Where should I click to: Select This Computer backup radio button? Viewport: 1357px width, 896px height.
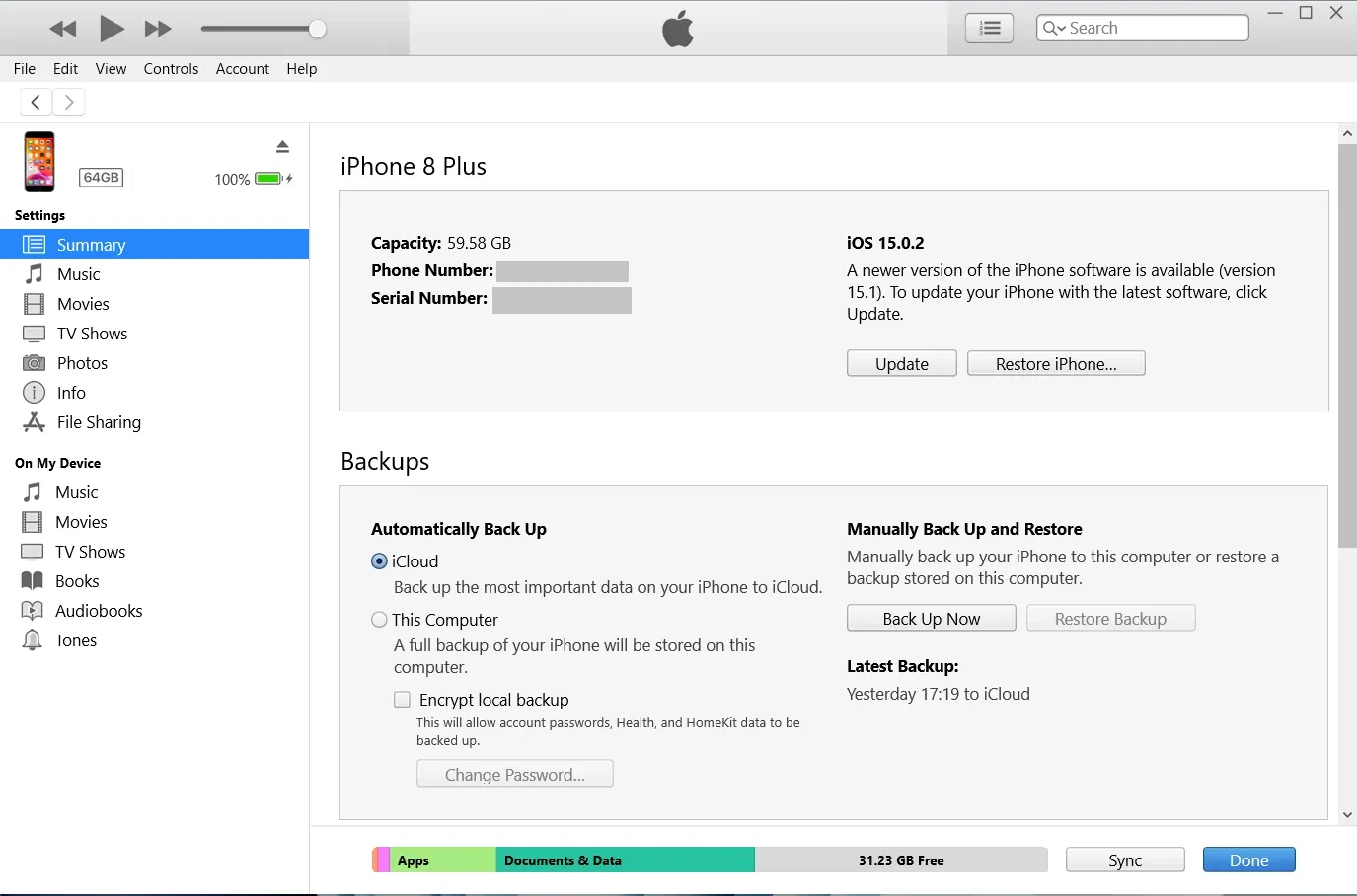[379, 620]
